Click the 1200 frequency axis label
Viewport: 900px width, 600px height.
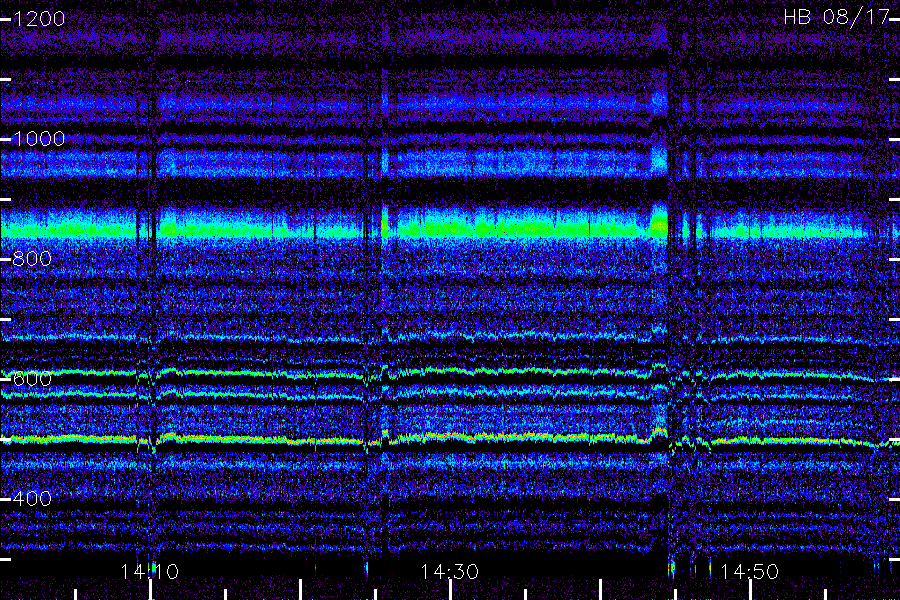coord(38,19)
